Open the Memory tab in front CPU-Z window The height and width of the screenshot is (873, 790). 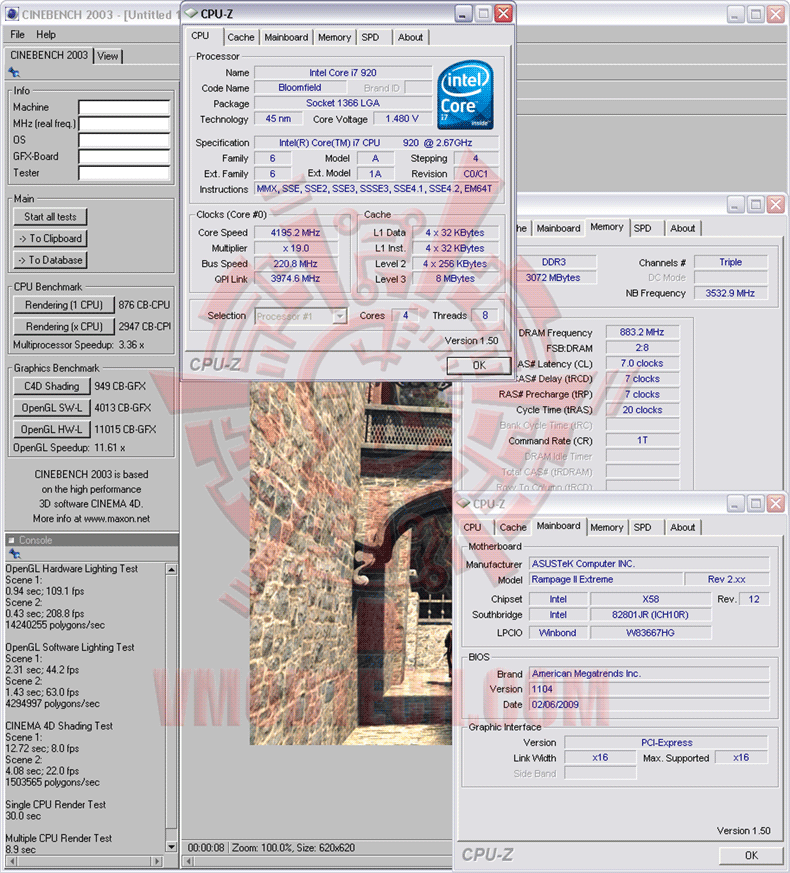point(334,37)
